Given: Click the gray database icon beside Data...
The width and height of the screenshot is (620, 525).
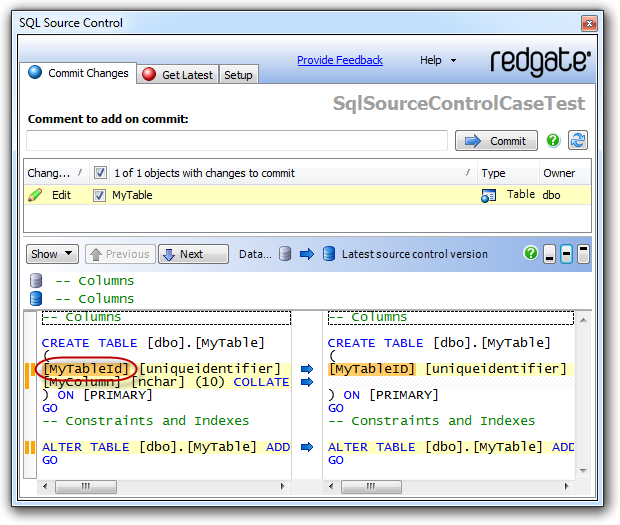Looking at the screenshot, I should pyautogui.click(x=285, y=254).
